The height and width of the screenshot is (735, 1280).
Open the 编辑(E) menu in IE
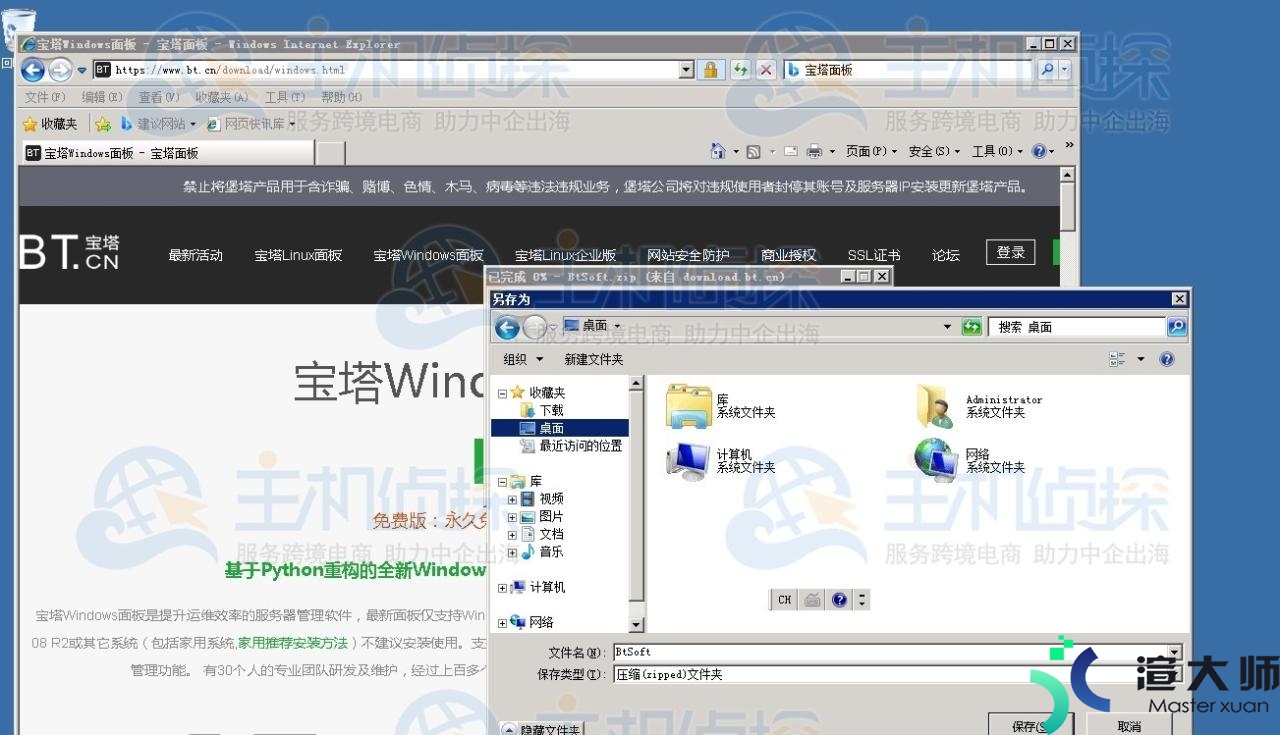tap(102, 97)
